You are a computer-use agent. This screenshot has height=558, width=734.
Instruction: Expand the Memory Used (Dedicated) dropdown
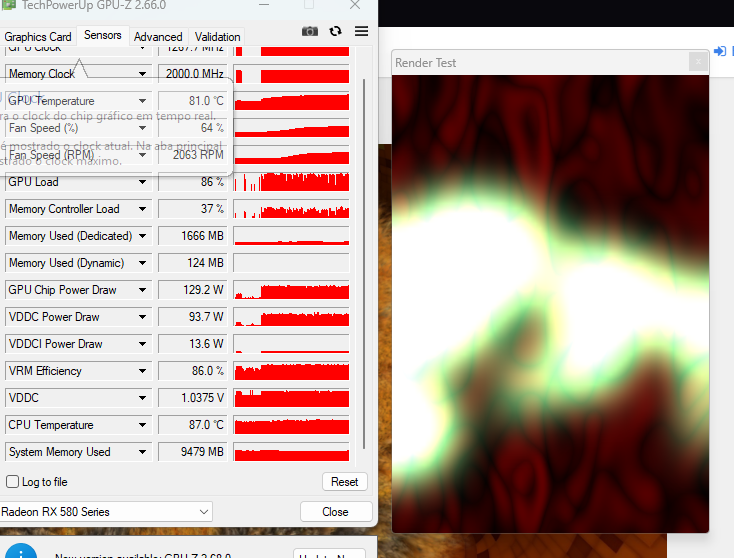tap(142, 236)
